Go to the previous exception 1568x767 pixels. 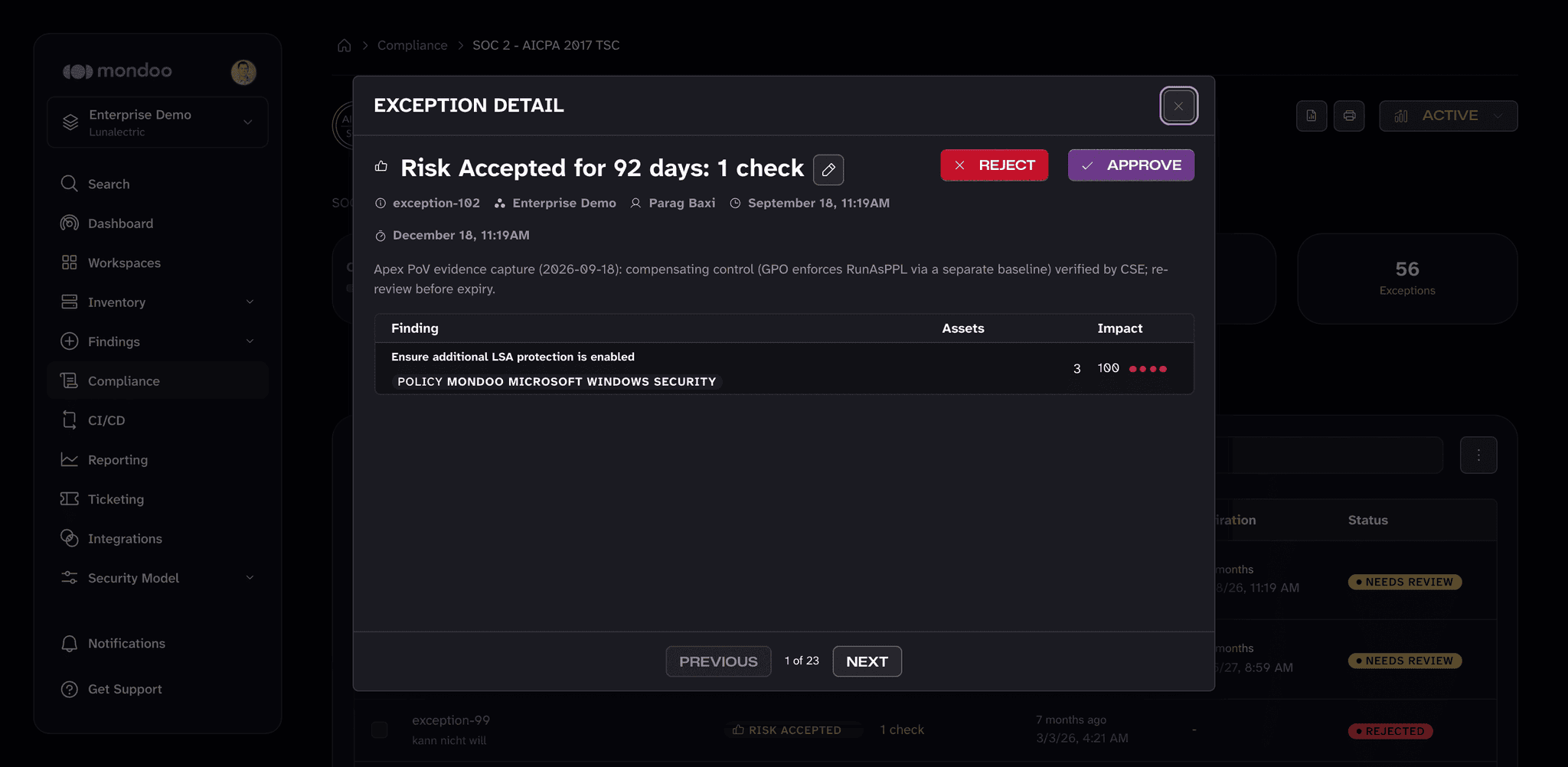[718, 661]
